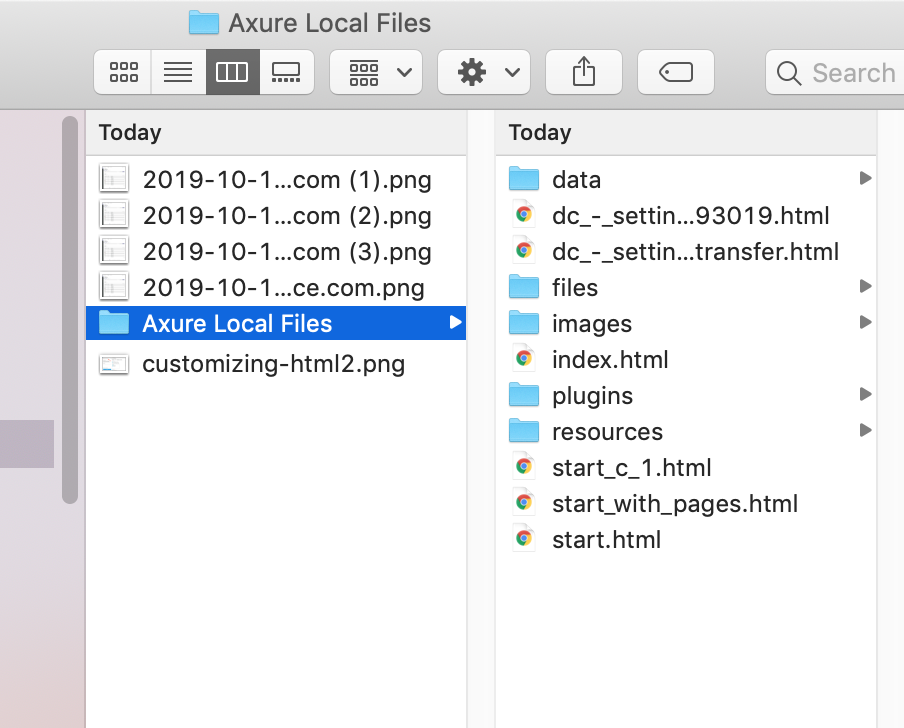
Task: Click the Share button icon
Action: pyautogui.click(x=583, y=72)
